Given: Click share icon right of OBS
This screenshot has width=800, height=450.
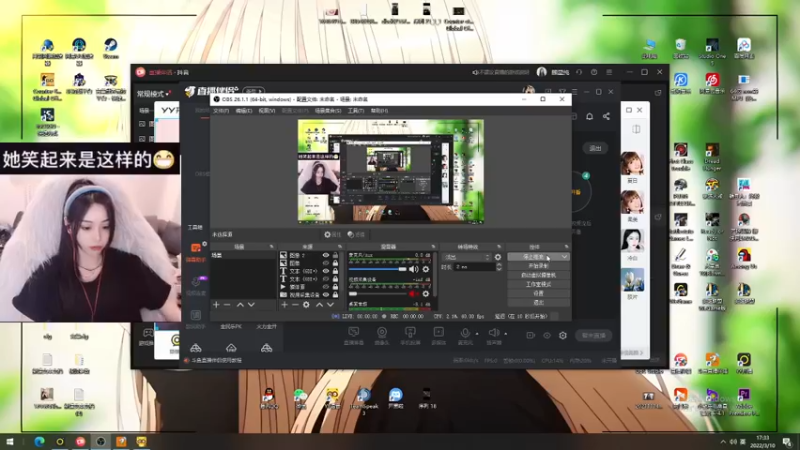Looking at the screenshot, I should click(x=606, y=116).
